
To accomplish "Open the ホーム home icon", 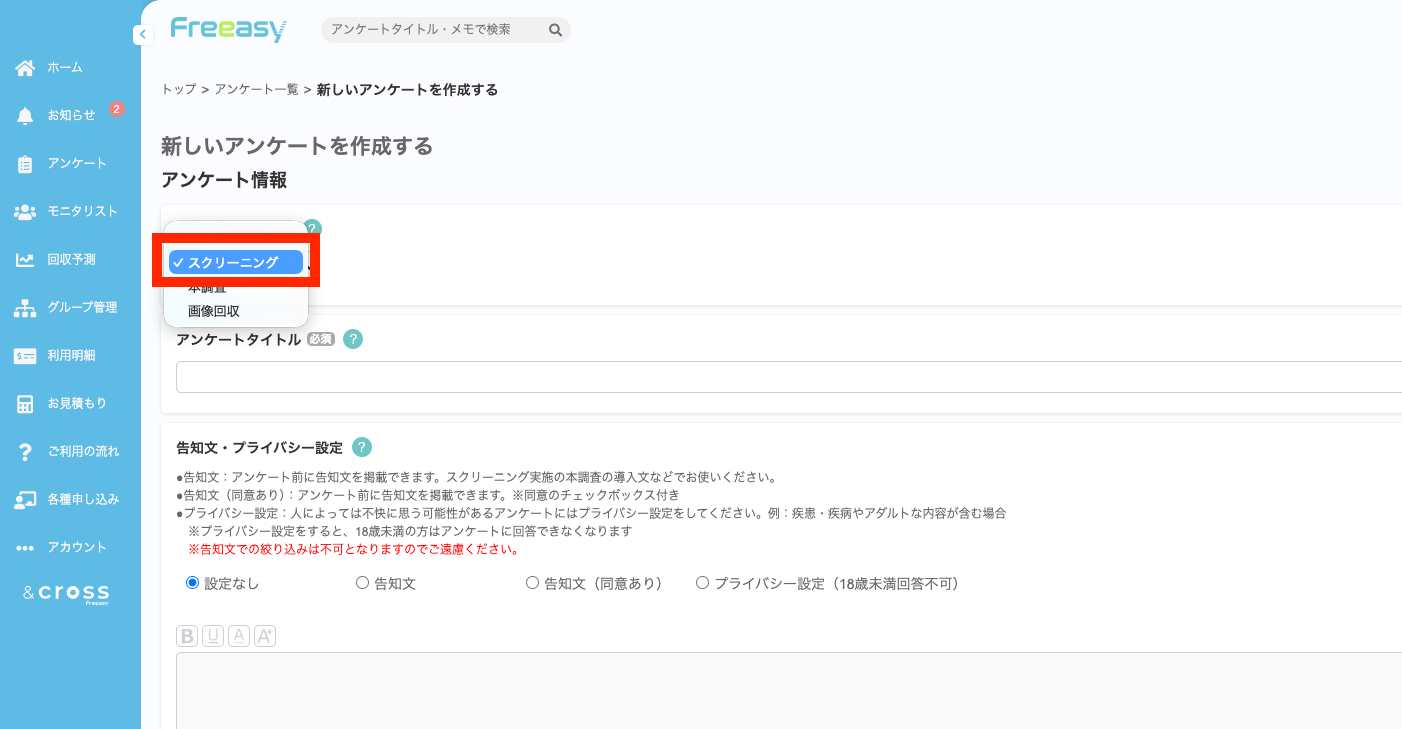I will [24, 67].
